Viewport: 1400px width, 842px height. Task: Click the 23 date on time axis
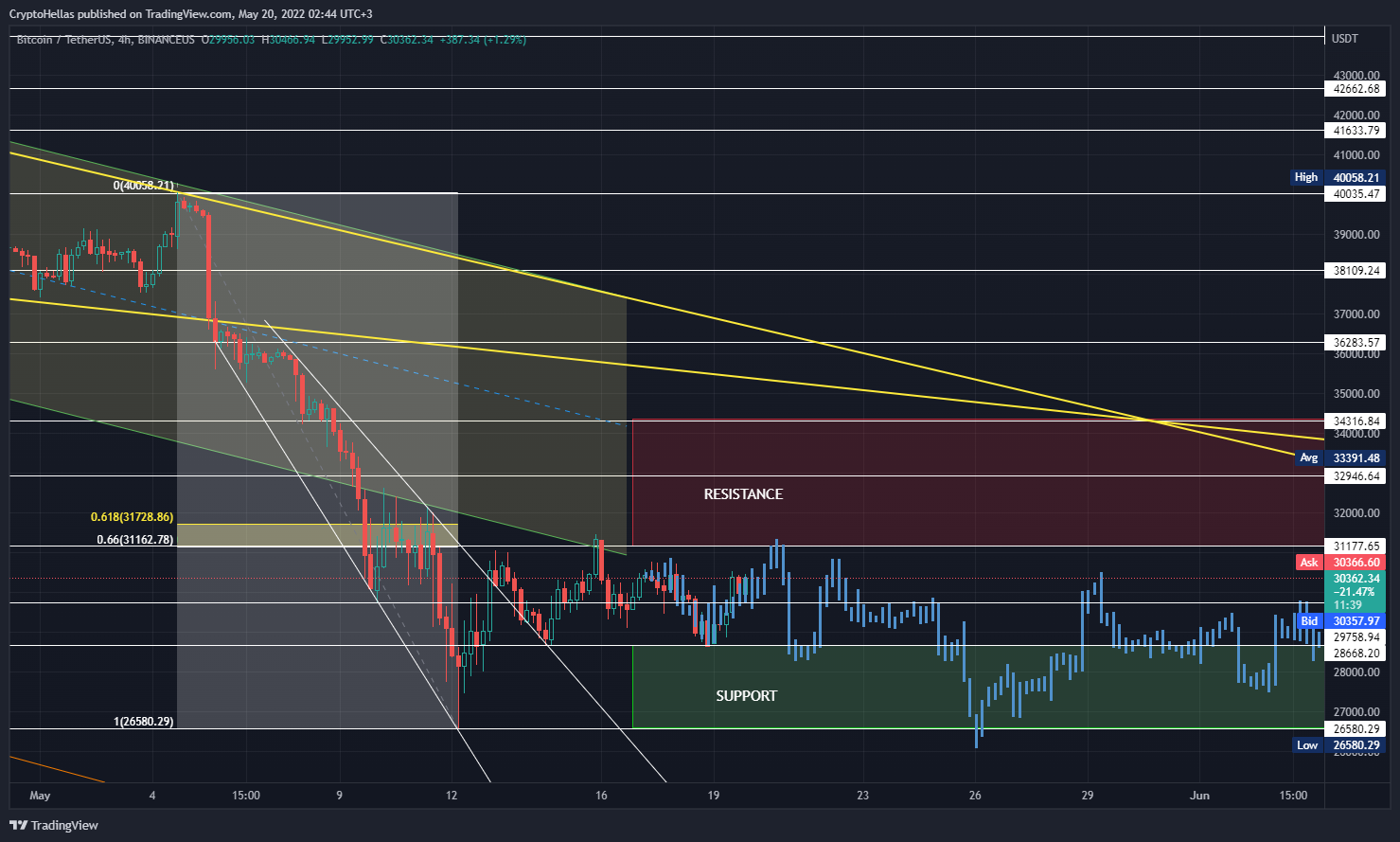(862, 796)
